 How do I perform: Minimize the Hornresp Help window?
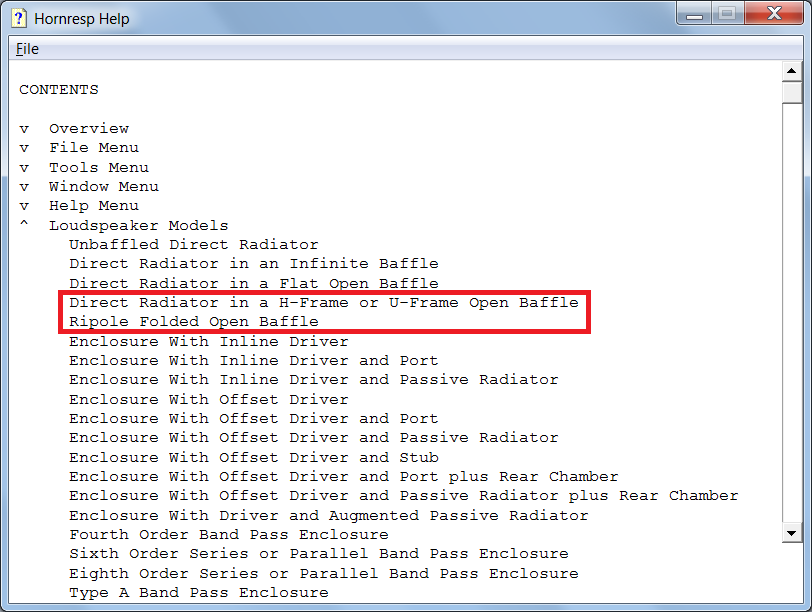point(694,14)
